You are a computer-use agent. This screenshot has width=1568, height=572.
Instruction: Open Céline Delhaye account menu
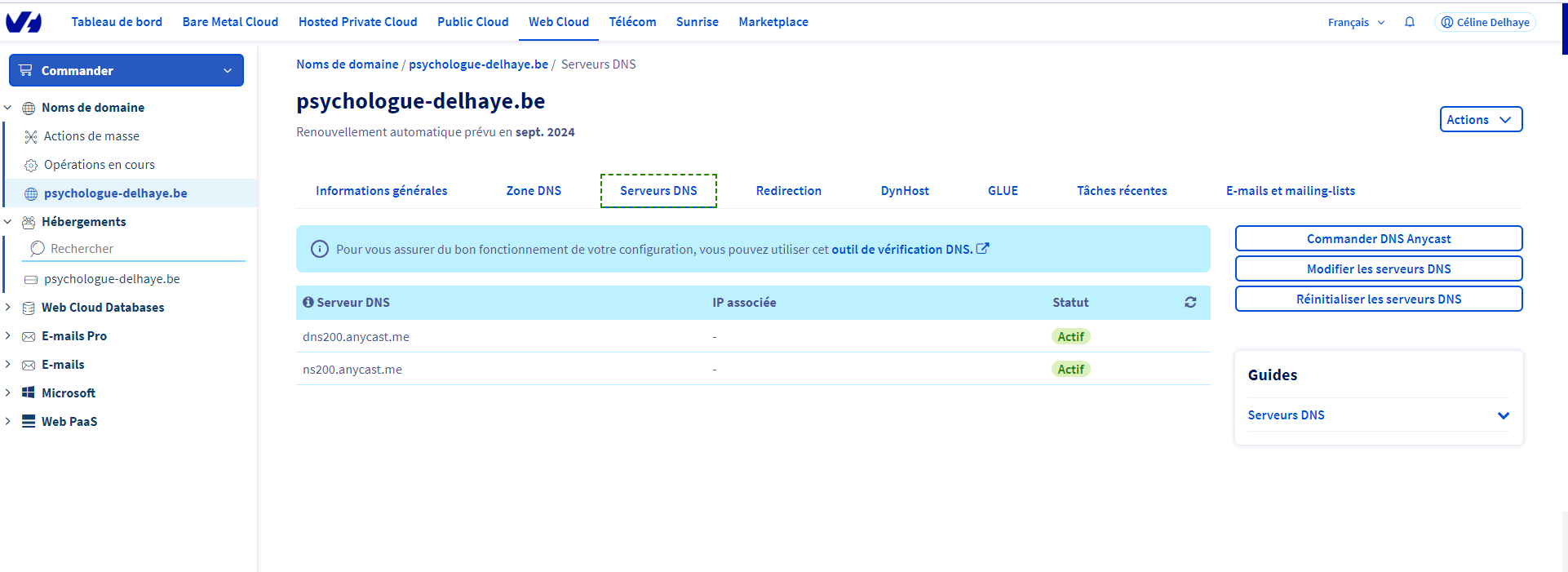pos(1485,22)
